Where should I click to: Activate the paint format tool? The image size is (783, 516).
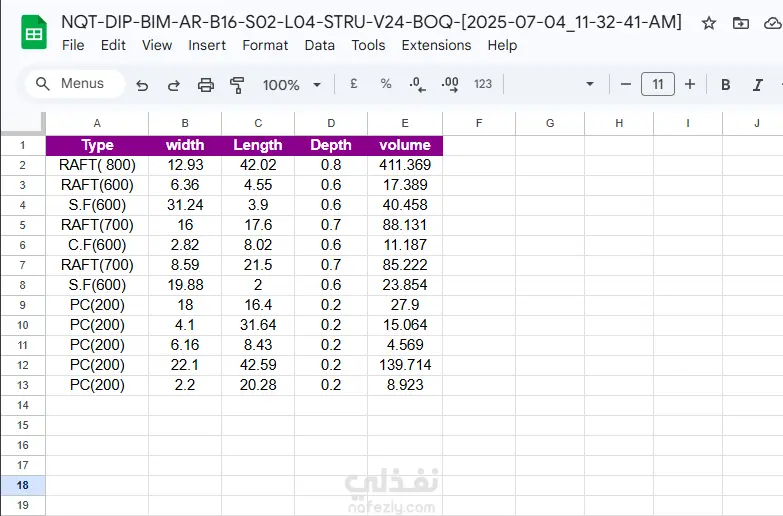237,85
